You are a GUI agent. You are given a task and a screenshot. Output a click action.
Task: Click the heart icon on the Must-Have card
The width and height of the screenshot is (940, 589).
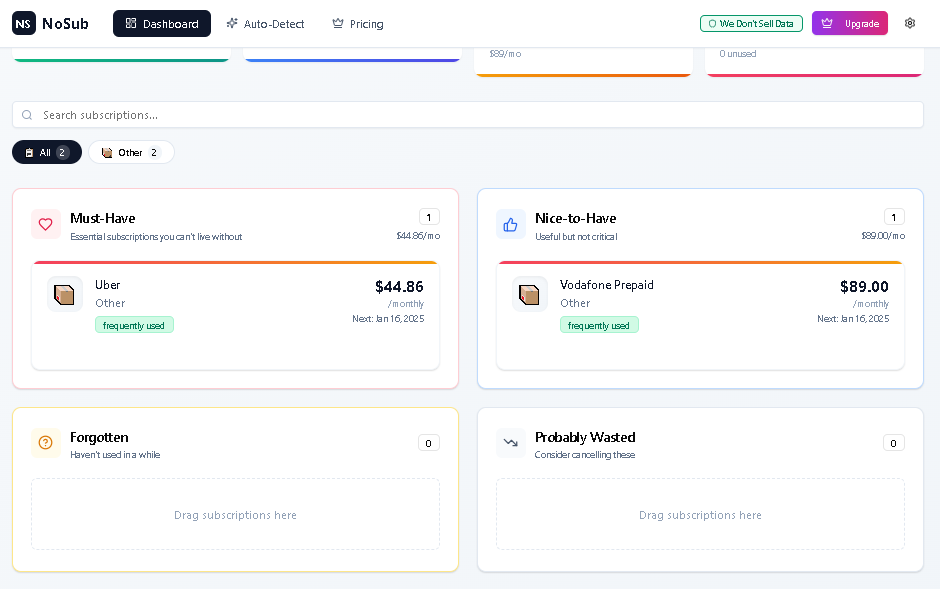[45, 224]
